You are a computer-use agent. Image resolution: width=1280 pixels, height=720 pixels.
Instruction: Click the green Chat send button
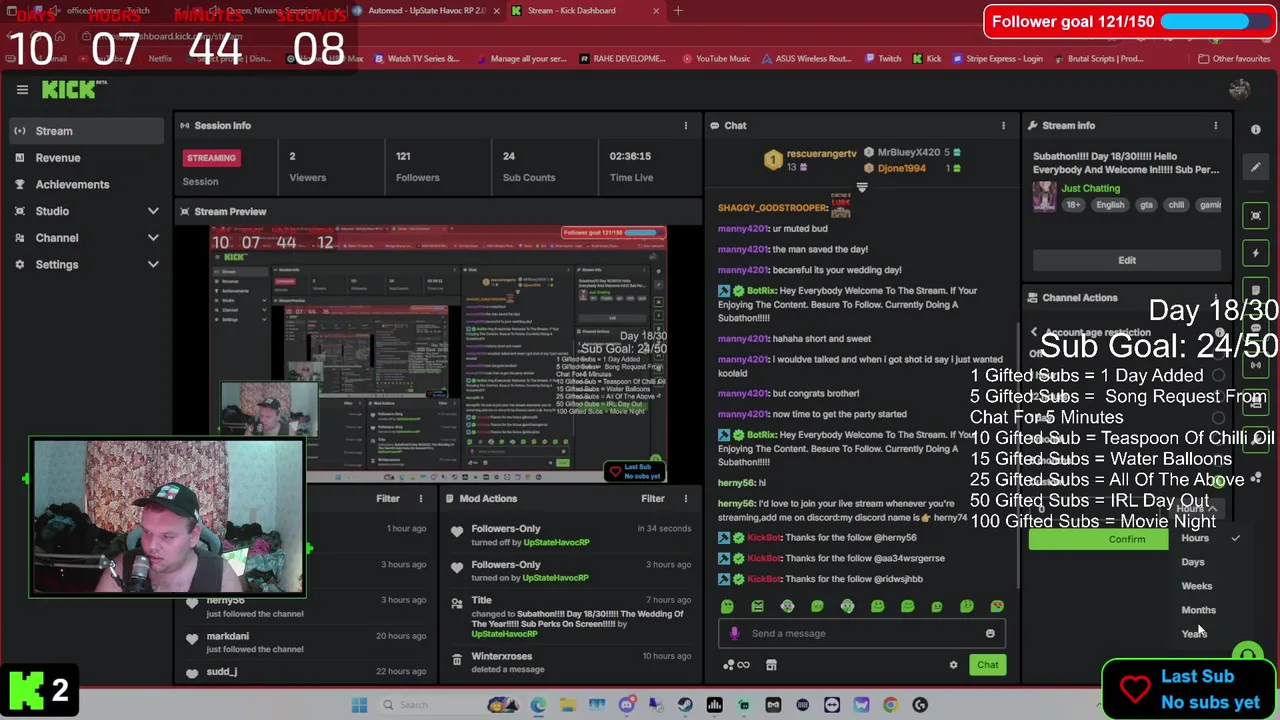coord(987,665)
